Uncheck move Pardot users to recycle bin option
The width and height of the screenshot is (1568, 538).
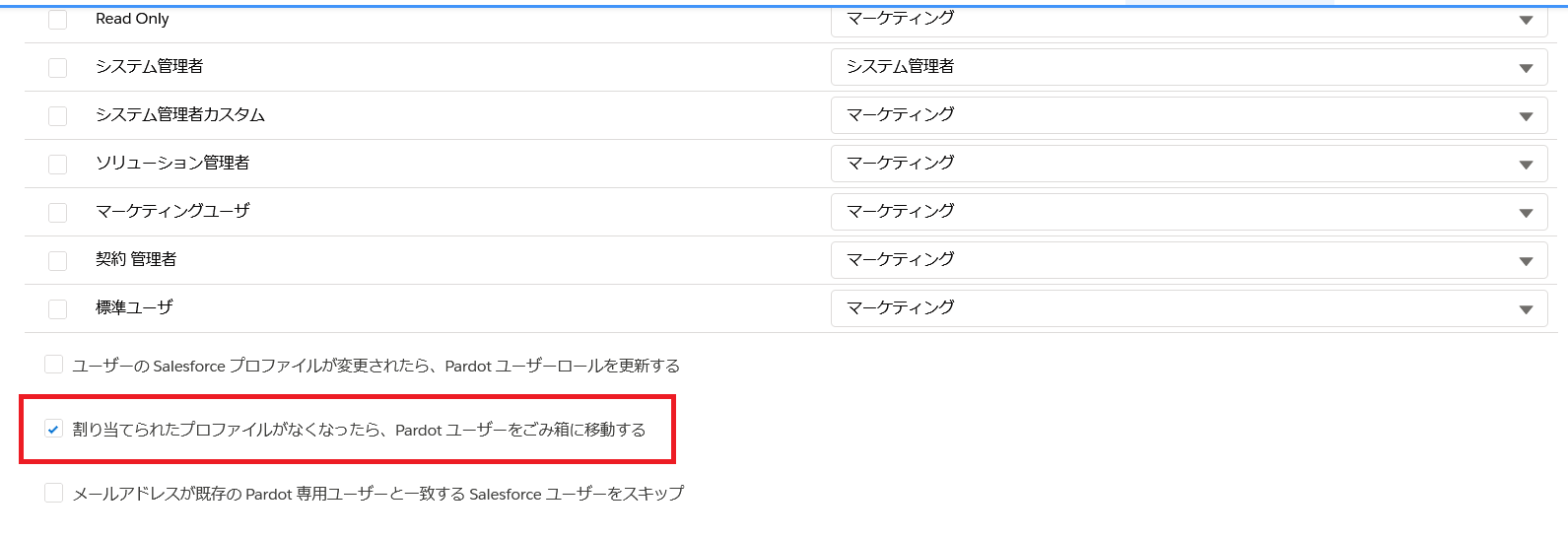(54, 429)
